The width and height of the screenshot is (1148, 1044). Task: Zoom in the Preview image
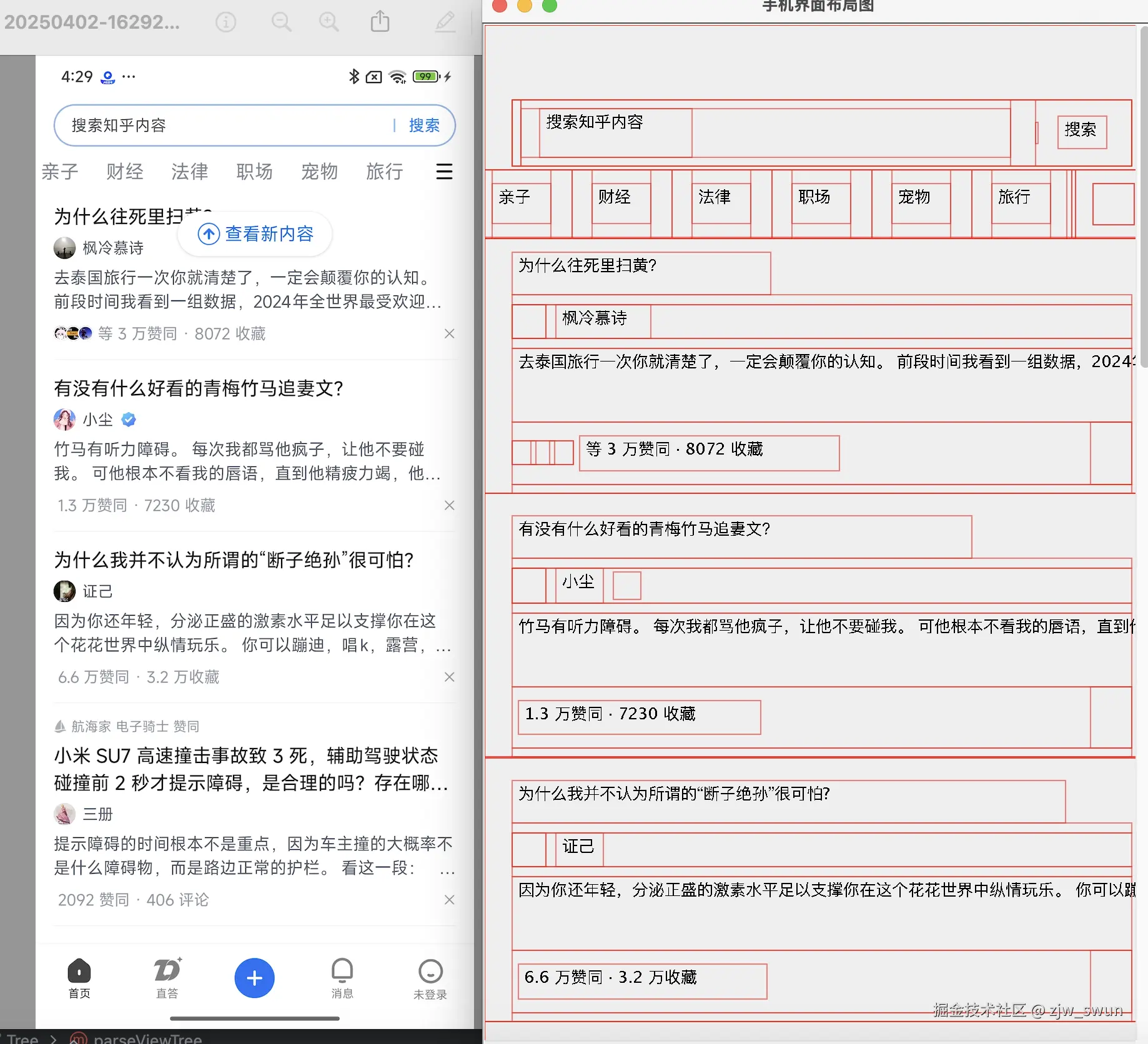point(329,22)
